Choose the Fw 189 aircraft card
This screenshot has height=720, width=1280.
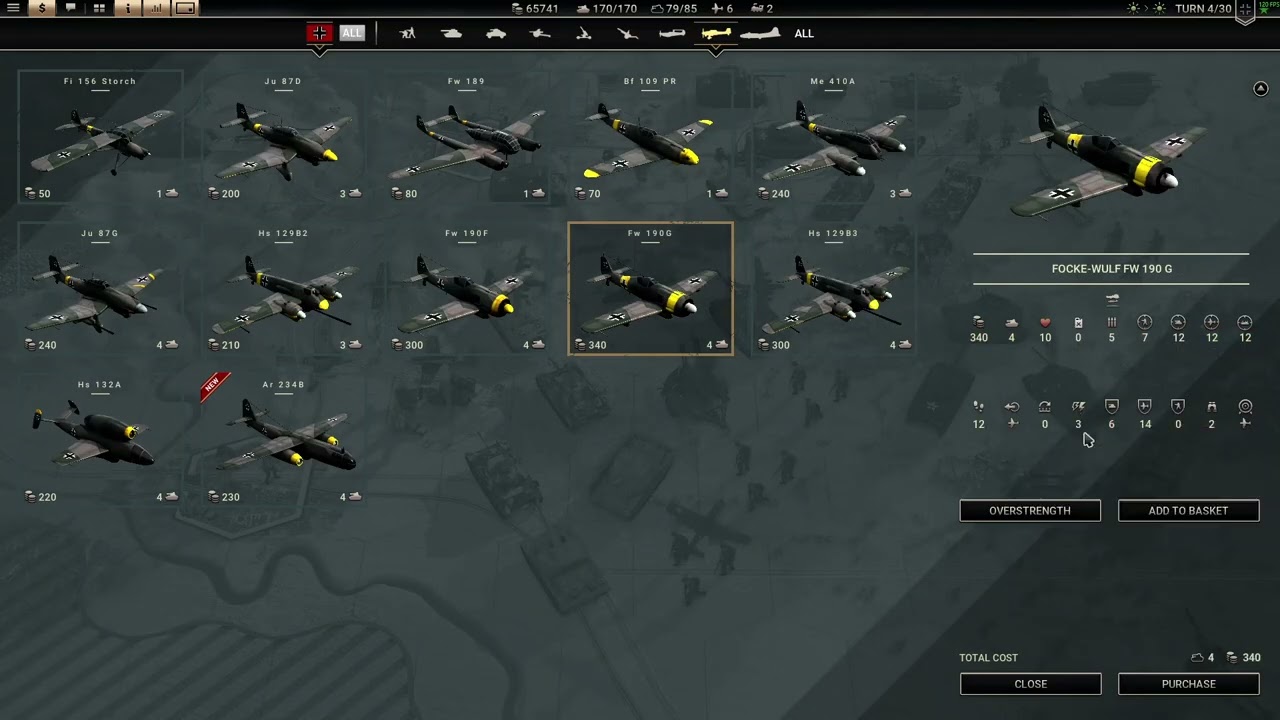pyautogui.click(x=467, y=136)
